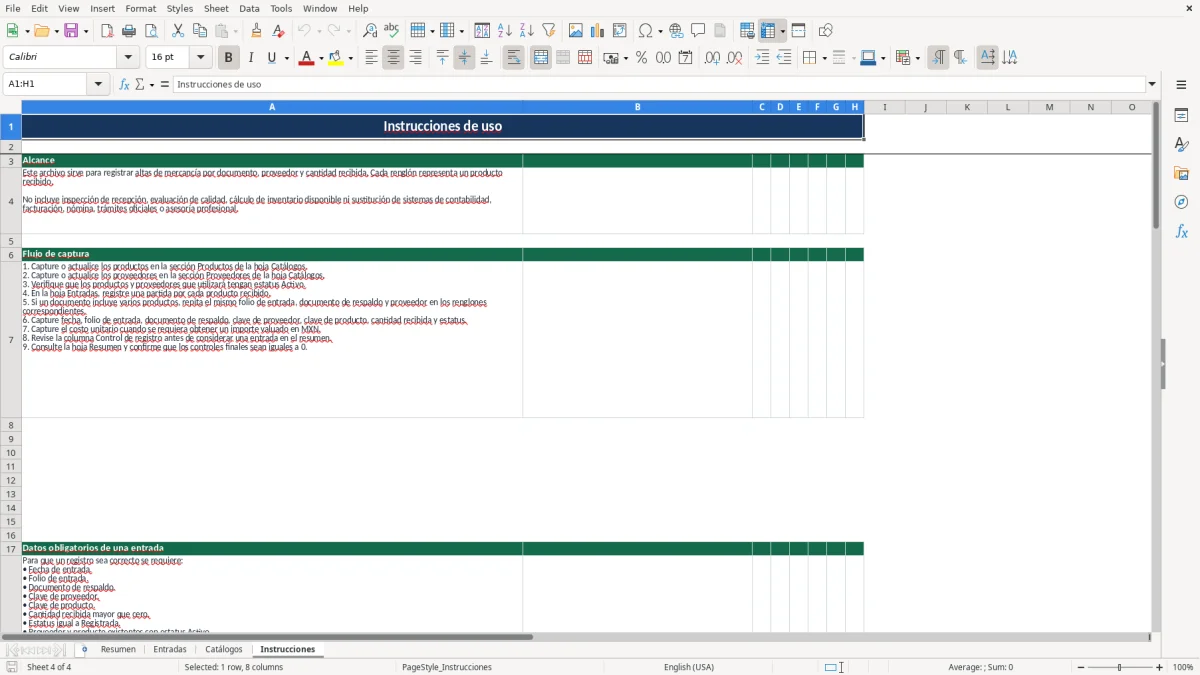Insert a pivot table

pos(619,31)
